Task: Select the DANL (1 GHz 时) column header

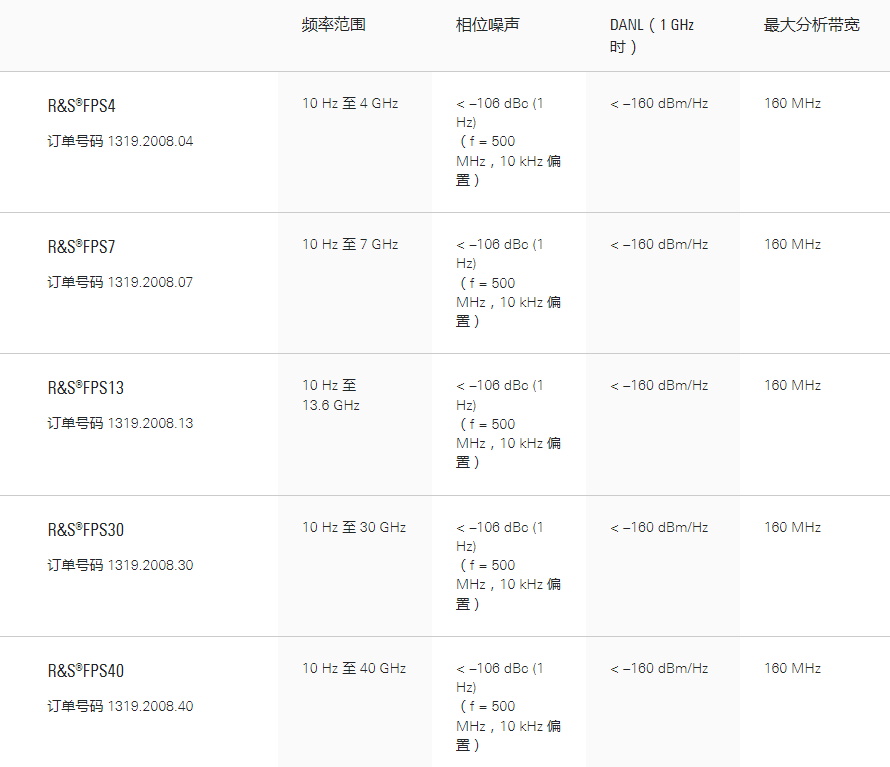Action: pos(651,35)
